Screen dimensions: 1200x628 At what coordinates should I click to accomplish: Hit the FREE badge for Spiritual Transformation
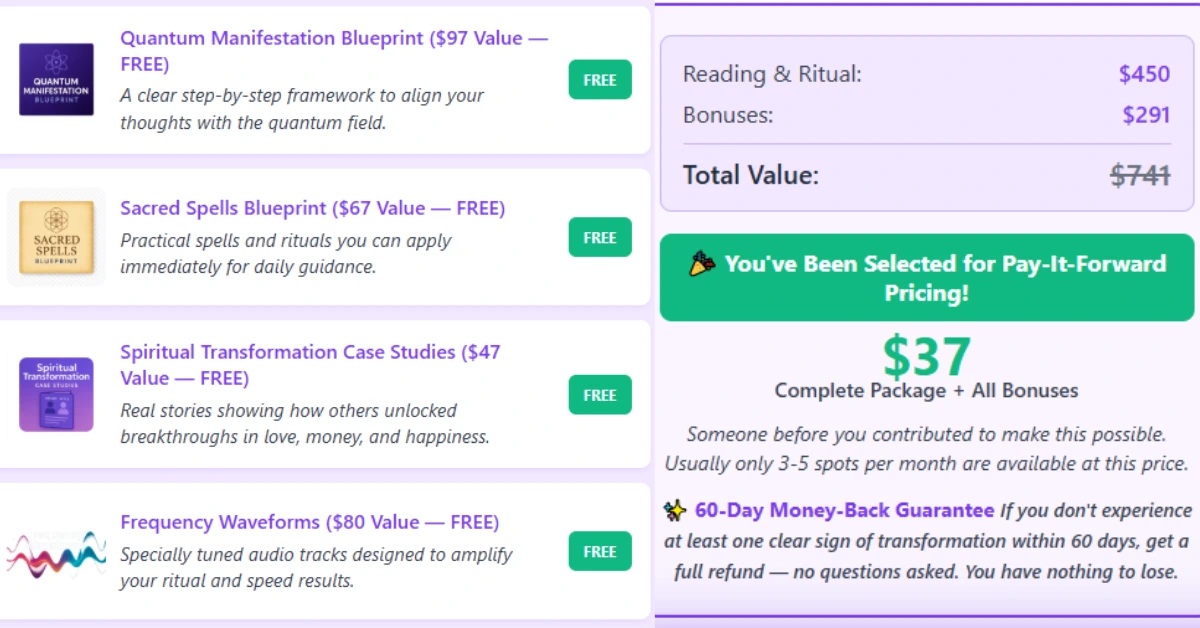[600, 395]
